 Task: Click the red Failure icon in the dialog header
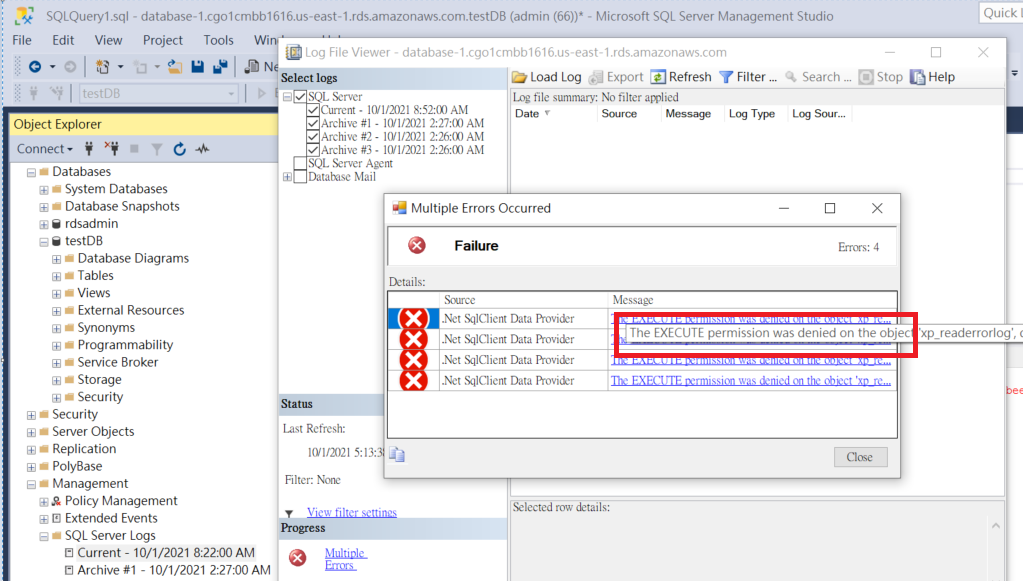tap(417, 245)
